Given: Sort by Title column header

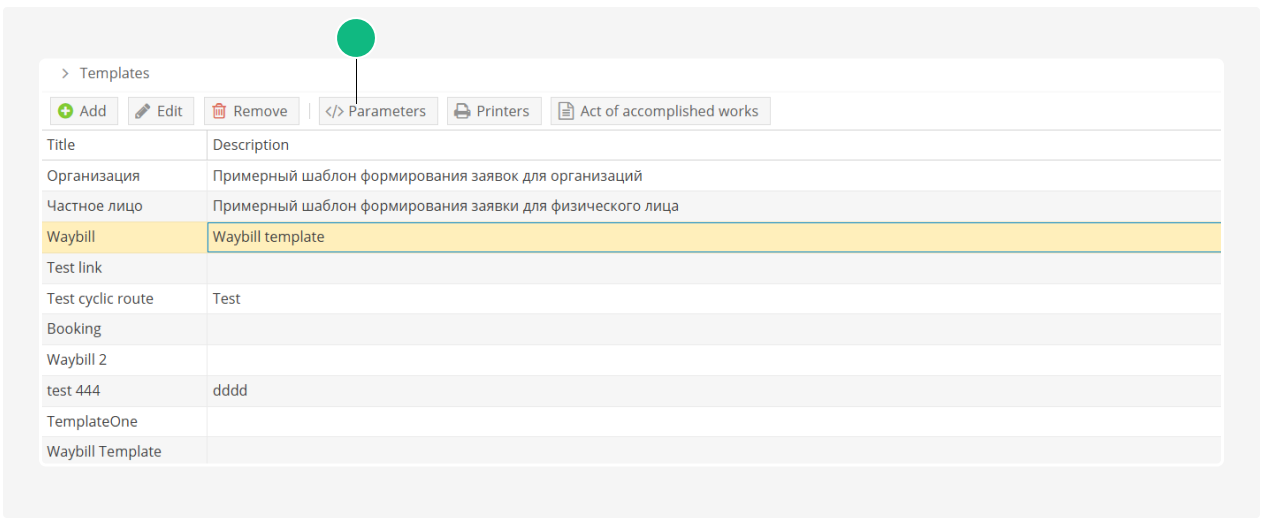Looking at the screenshot, I should pos(61,145).
